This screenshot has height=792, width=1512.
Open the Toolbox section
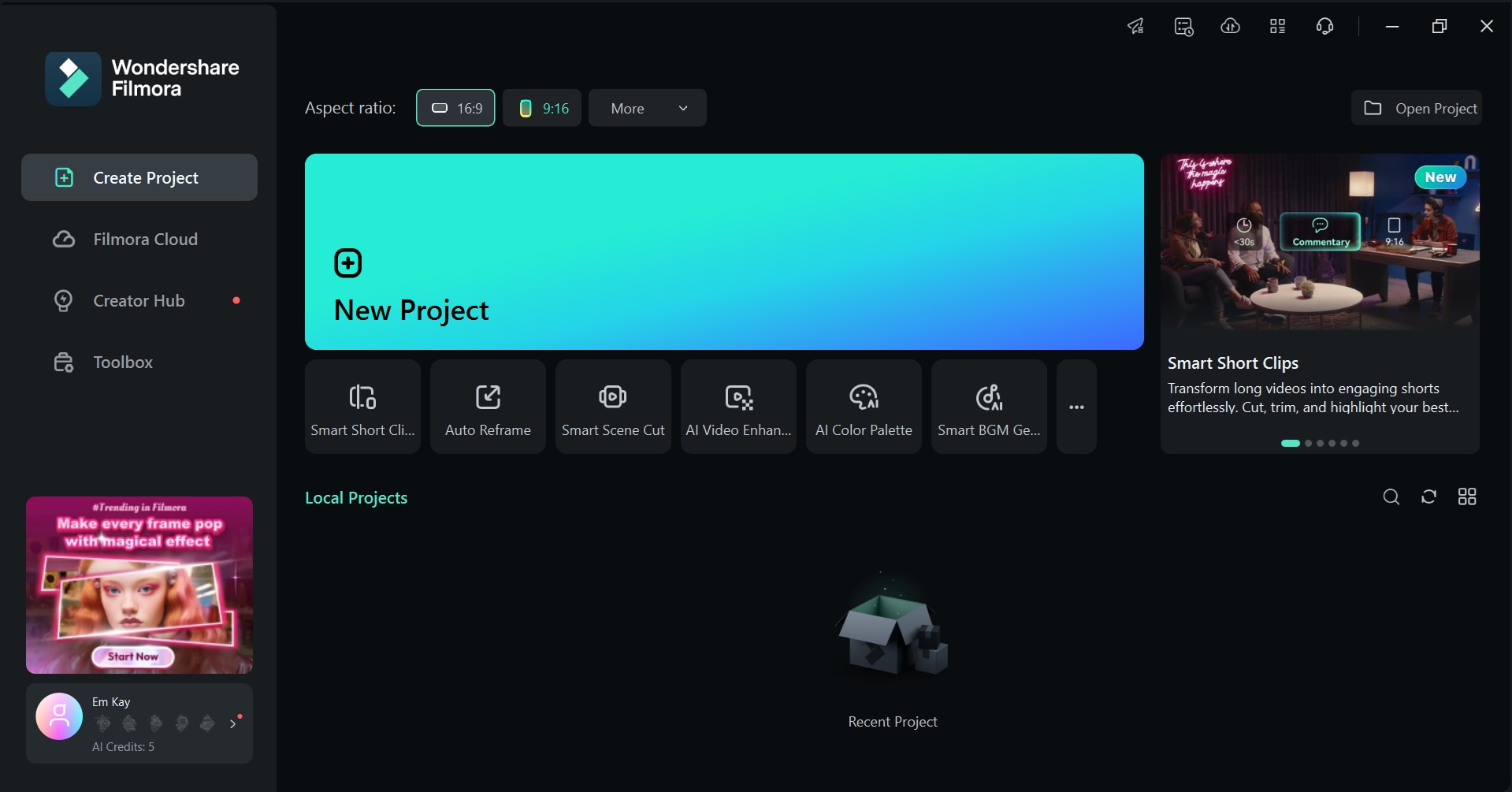point(139,362)
